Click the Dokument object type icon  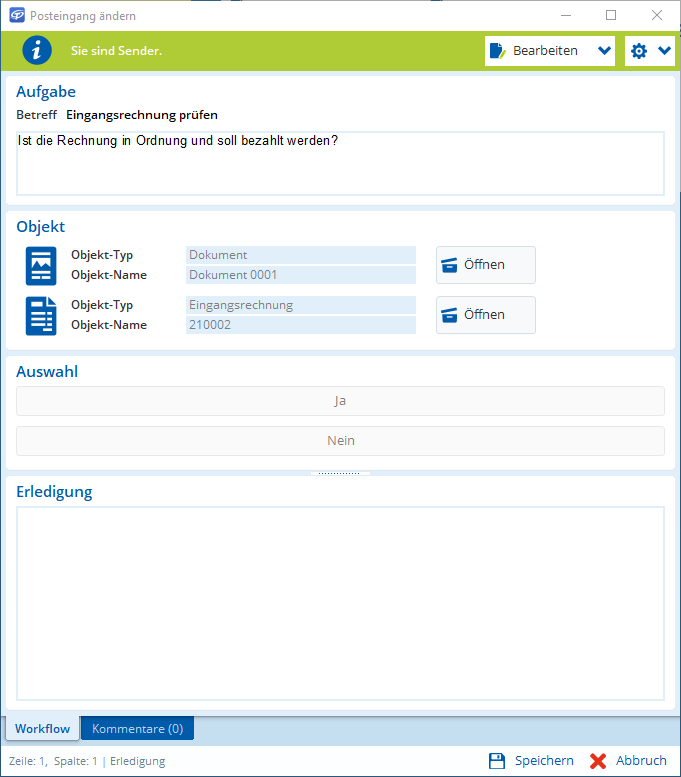point(41,265)
